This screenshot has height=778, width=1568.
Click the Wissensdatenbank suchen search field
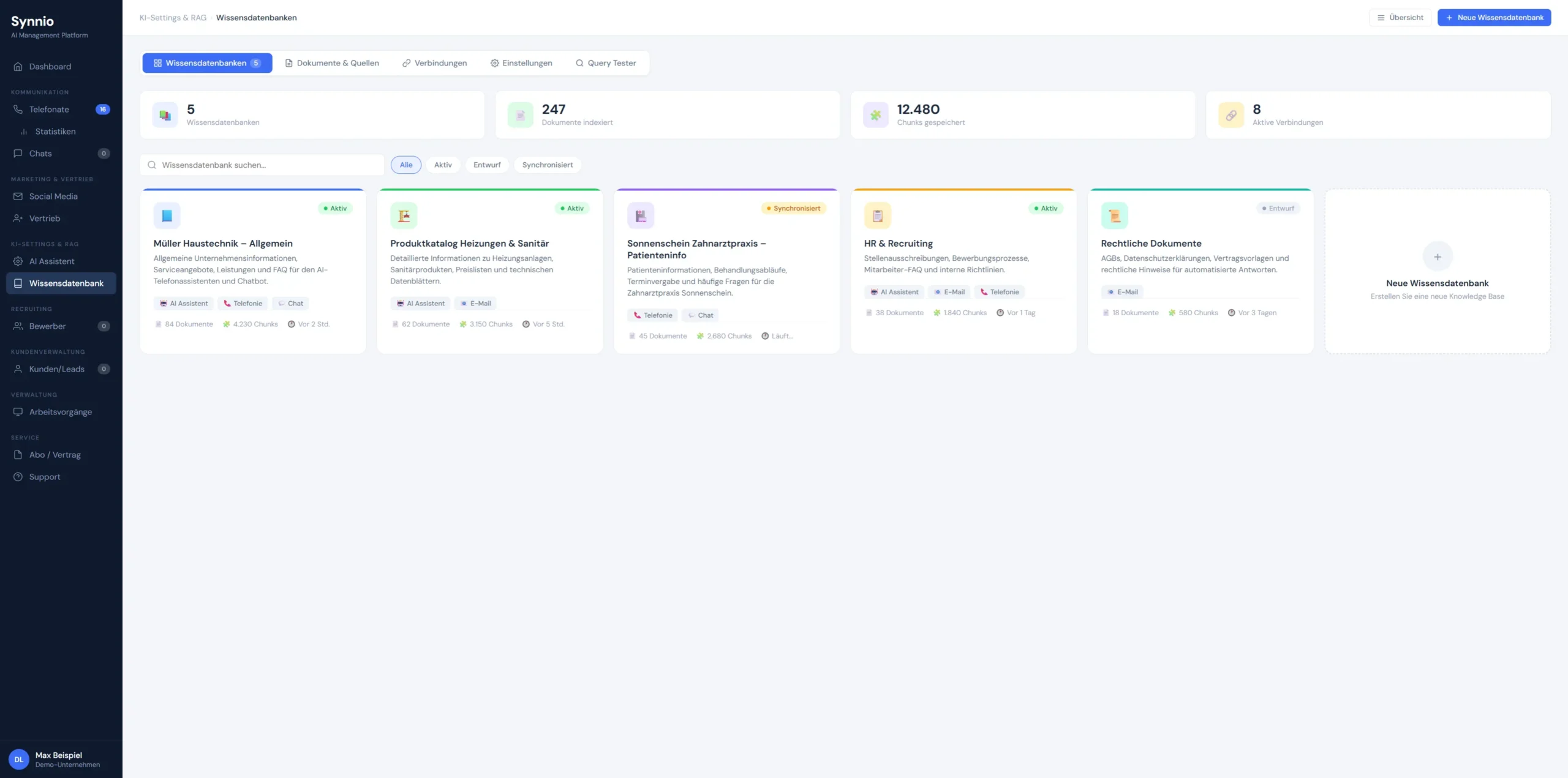(x=262, y=165)
